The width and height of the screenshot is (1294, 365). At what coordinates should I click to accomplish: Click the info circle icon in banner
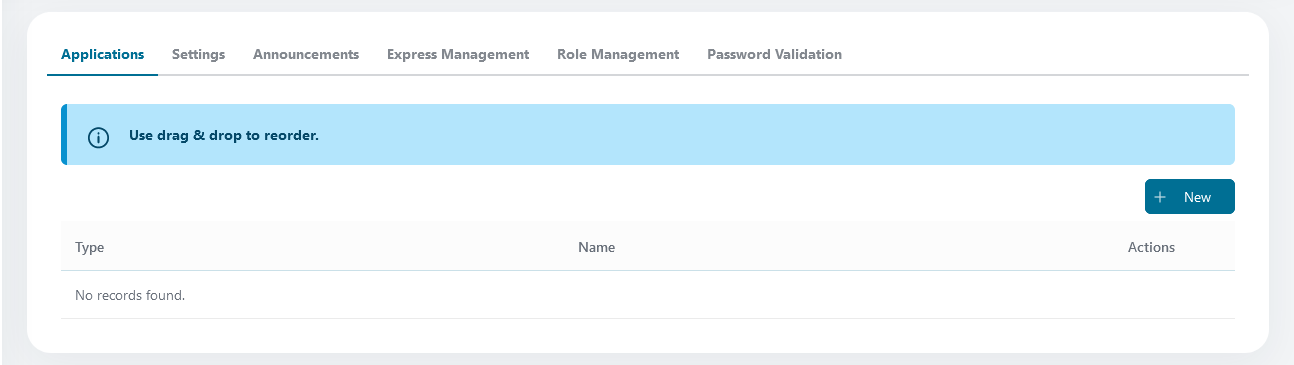coord(98,136)
